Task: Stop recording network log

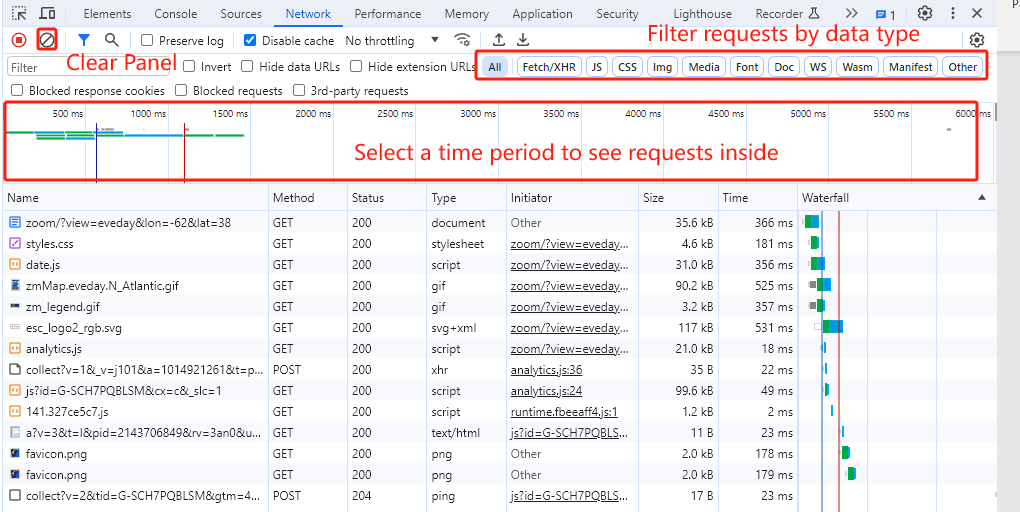Action: (x=20, y=40)
